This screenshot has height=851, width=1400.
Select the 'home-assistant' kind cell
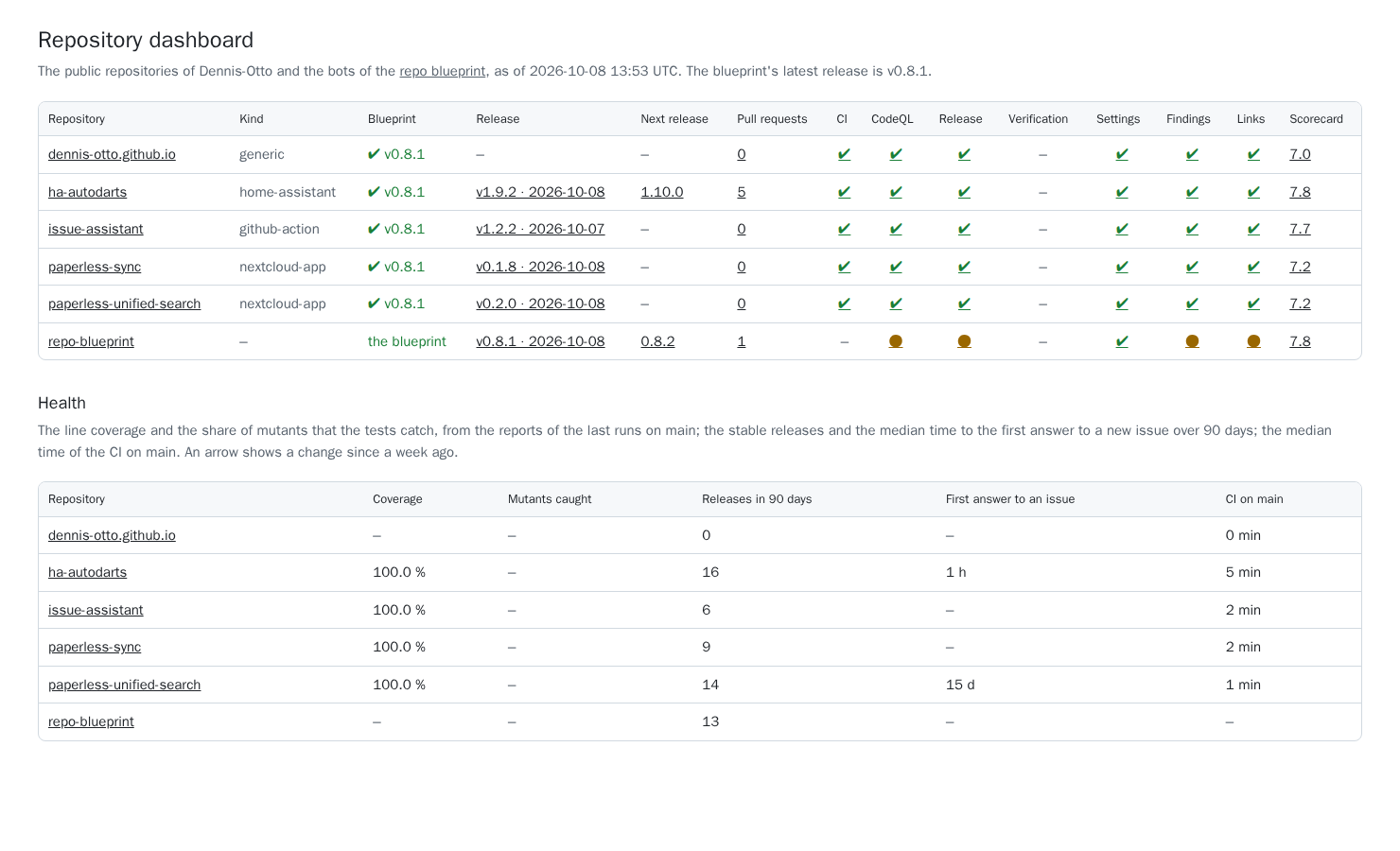click(288, 192)
